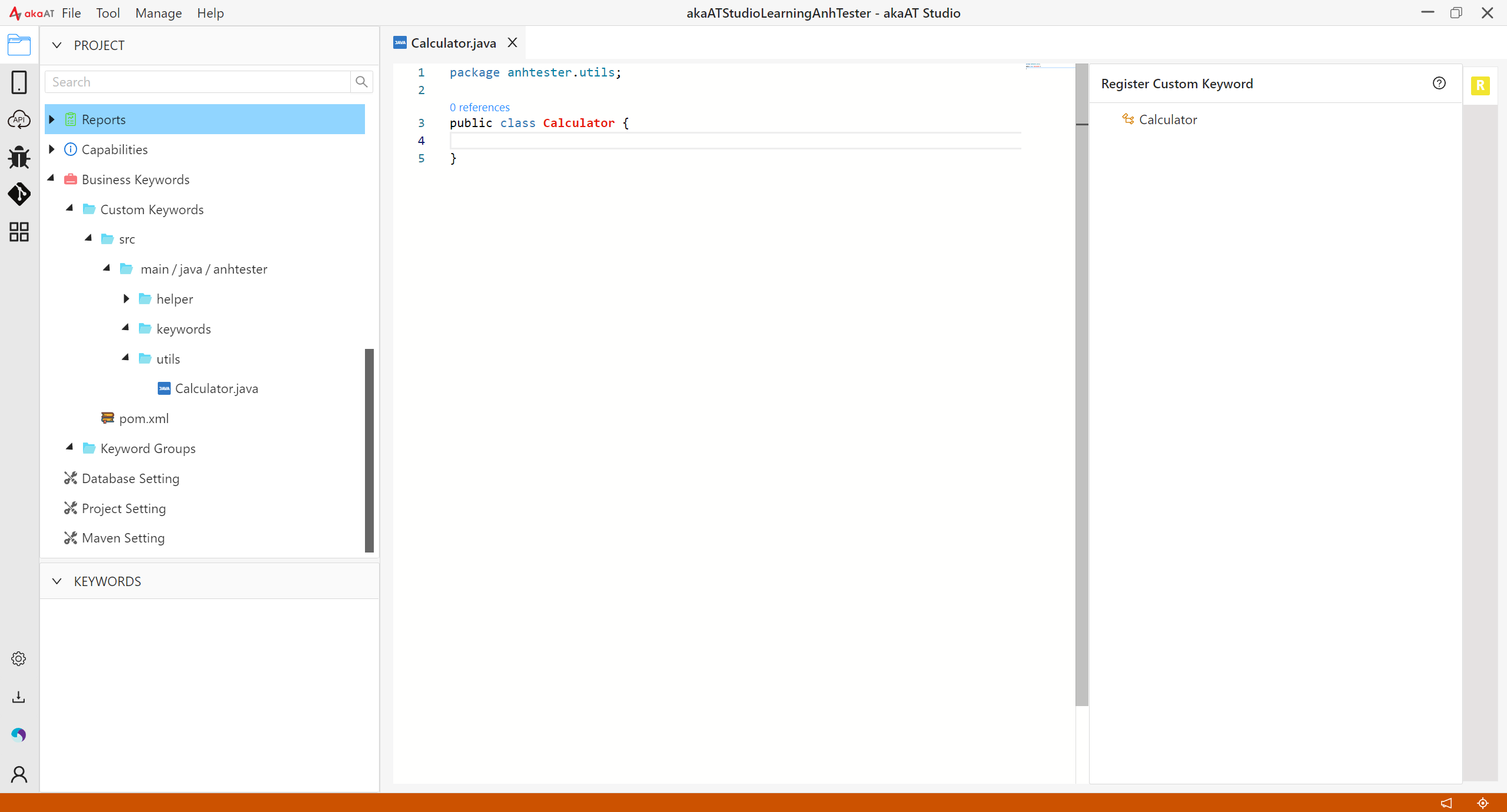Click the yellow R register icon
The image size is (1507, 812).
1480,86
